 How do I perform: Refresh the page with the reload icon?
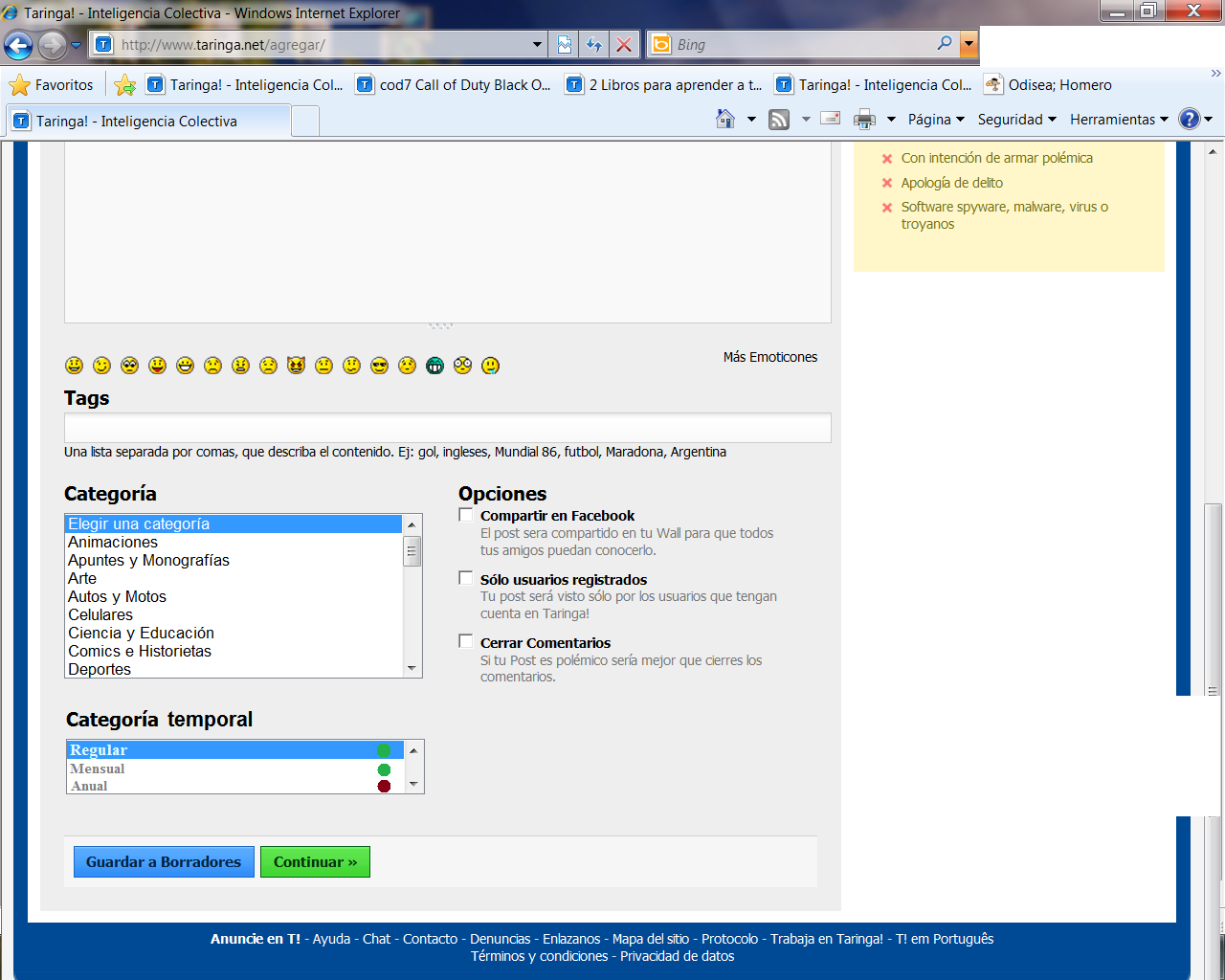(x=594, y=44)
